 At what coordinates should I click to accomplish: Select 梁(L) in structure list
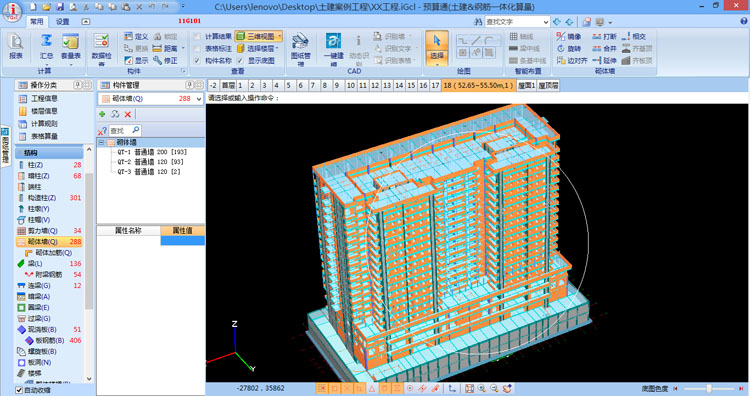tap(49, 264)
